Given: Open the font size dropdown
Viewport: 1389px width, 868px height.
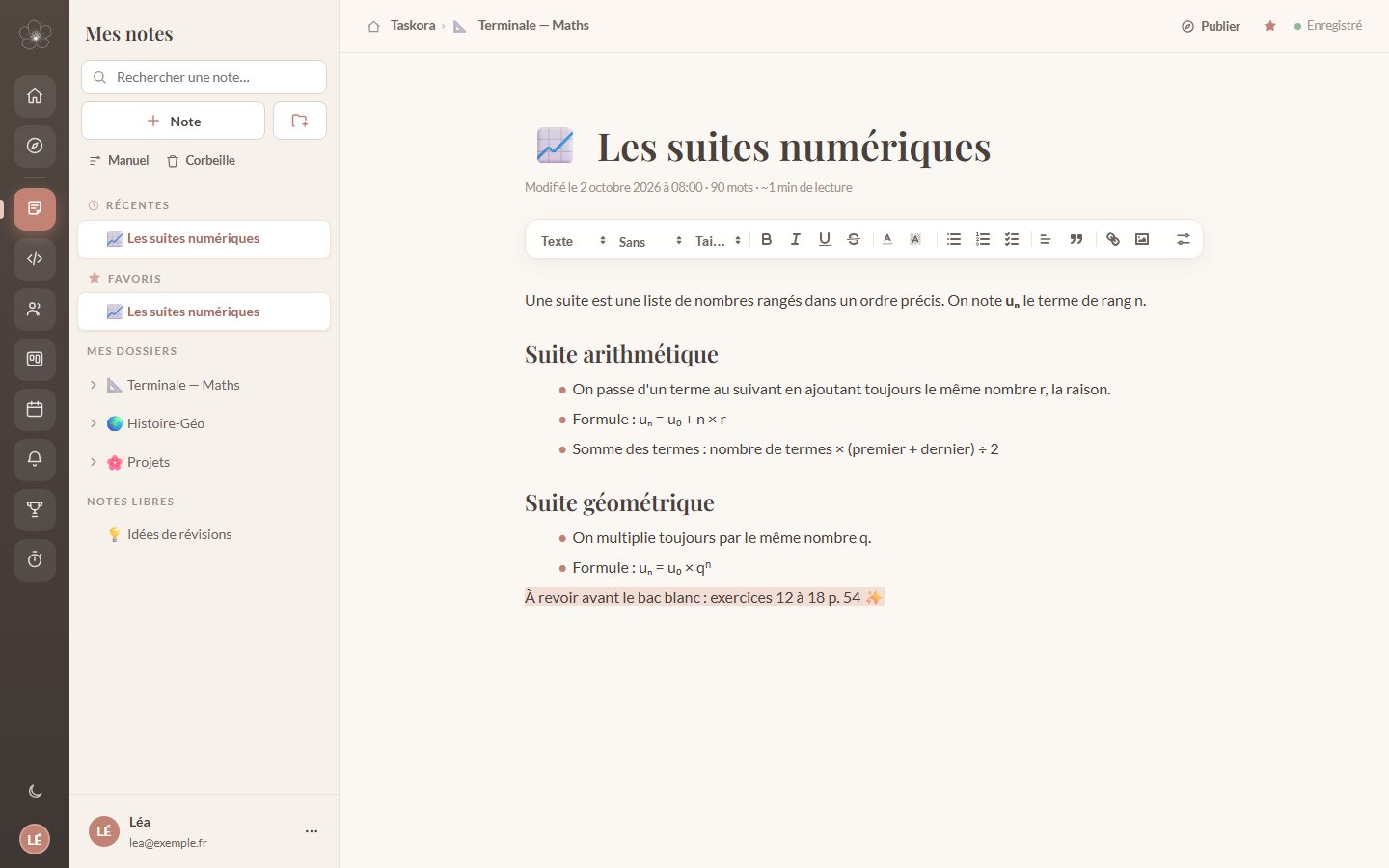Looking at the screenshot, I should click(719, 241).
